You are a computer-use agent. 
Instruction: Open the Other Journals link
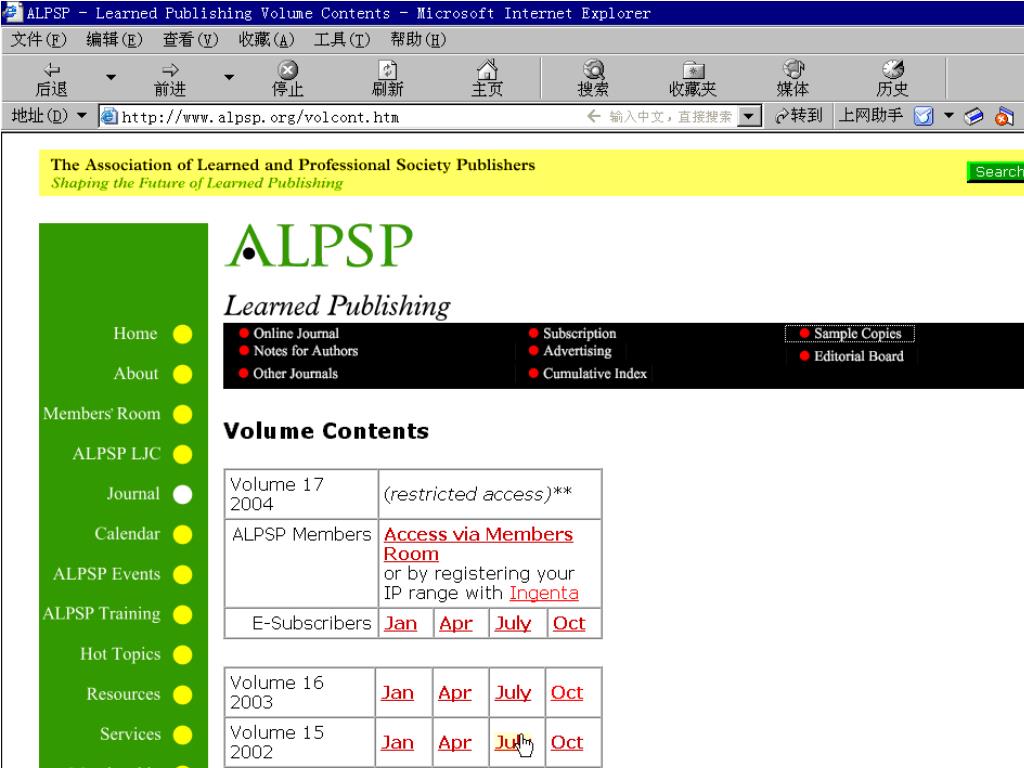point(295,374)
